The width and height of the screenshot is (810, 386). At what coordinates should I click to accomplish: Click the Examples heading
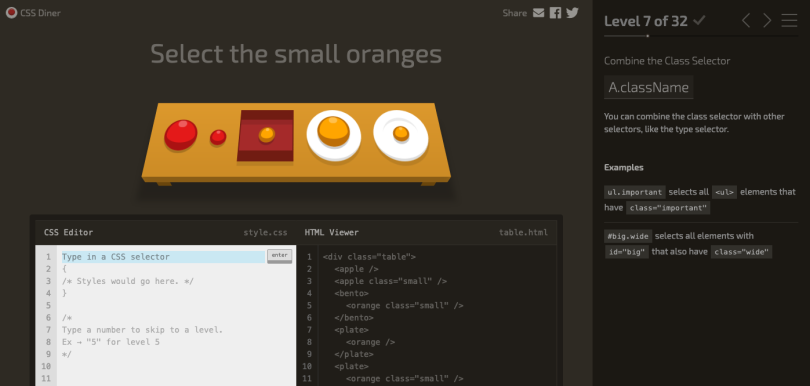624,167
